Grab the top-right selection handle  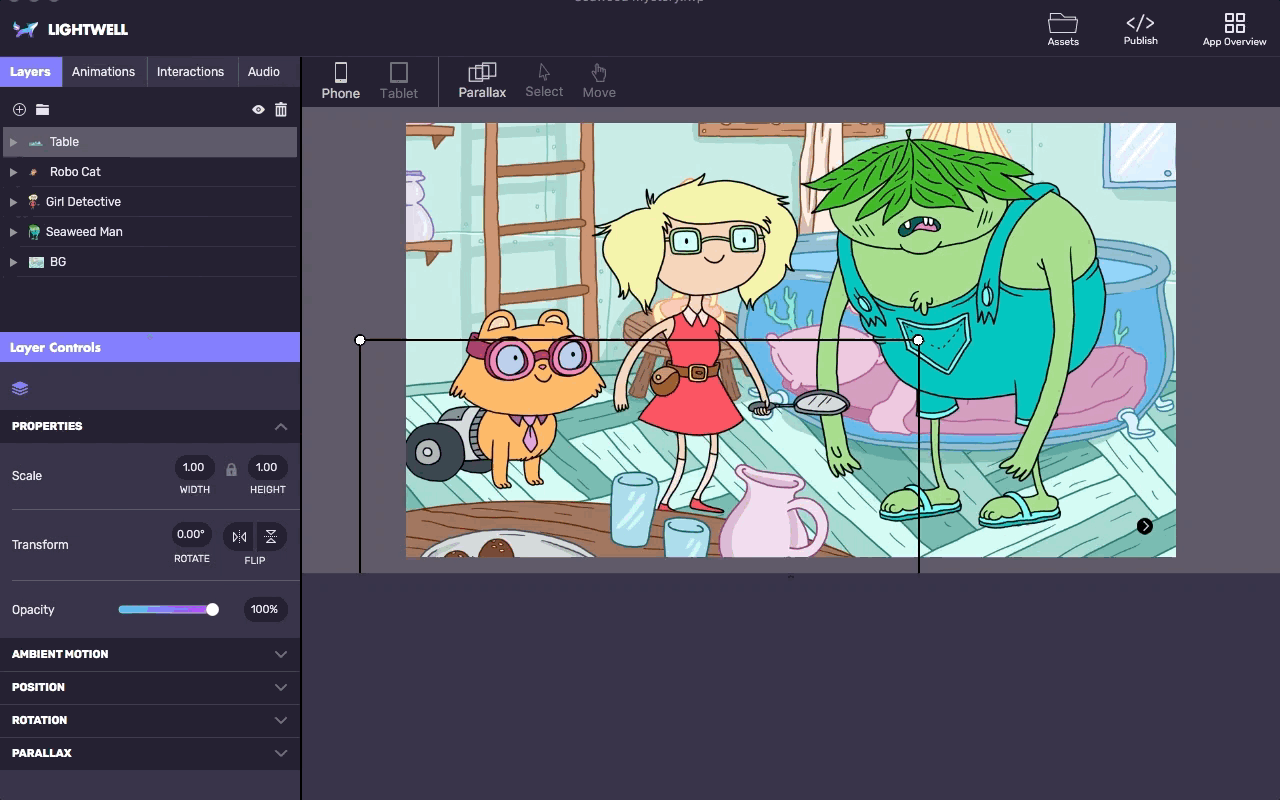click(918, 340)
